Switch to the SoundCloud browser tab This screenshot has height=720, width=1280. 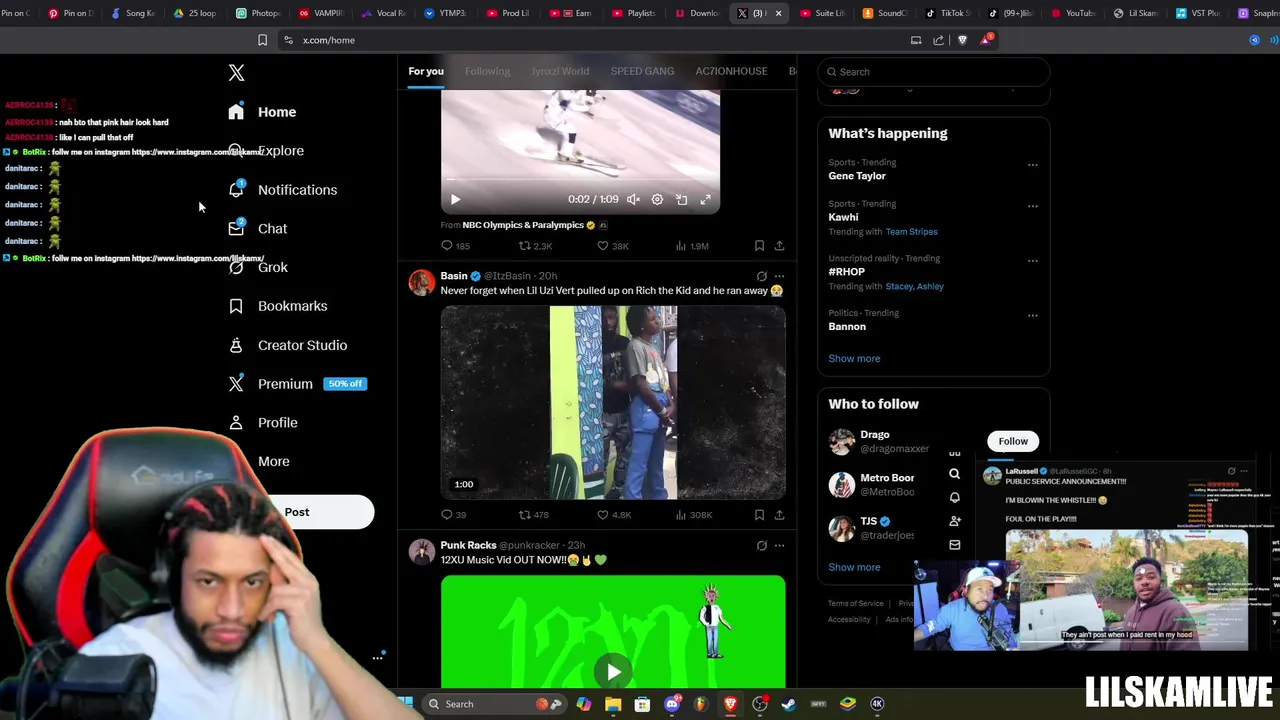tap(885, 13)
